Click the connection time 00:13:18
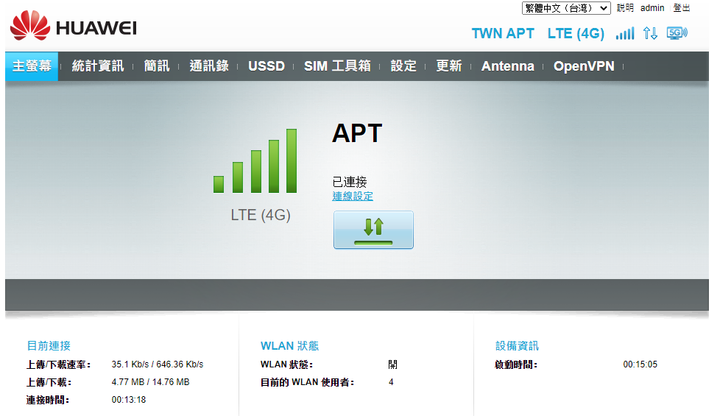 point(129,400)
